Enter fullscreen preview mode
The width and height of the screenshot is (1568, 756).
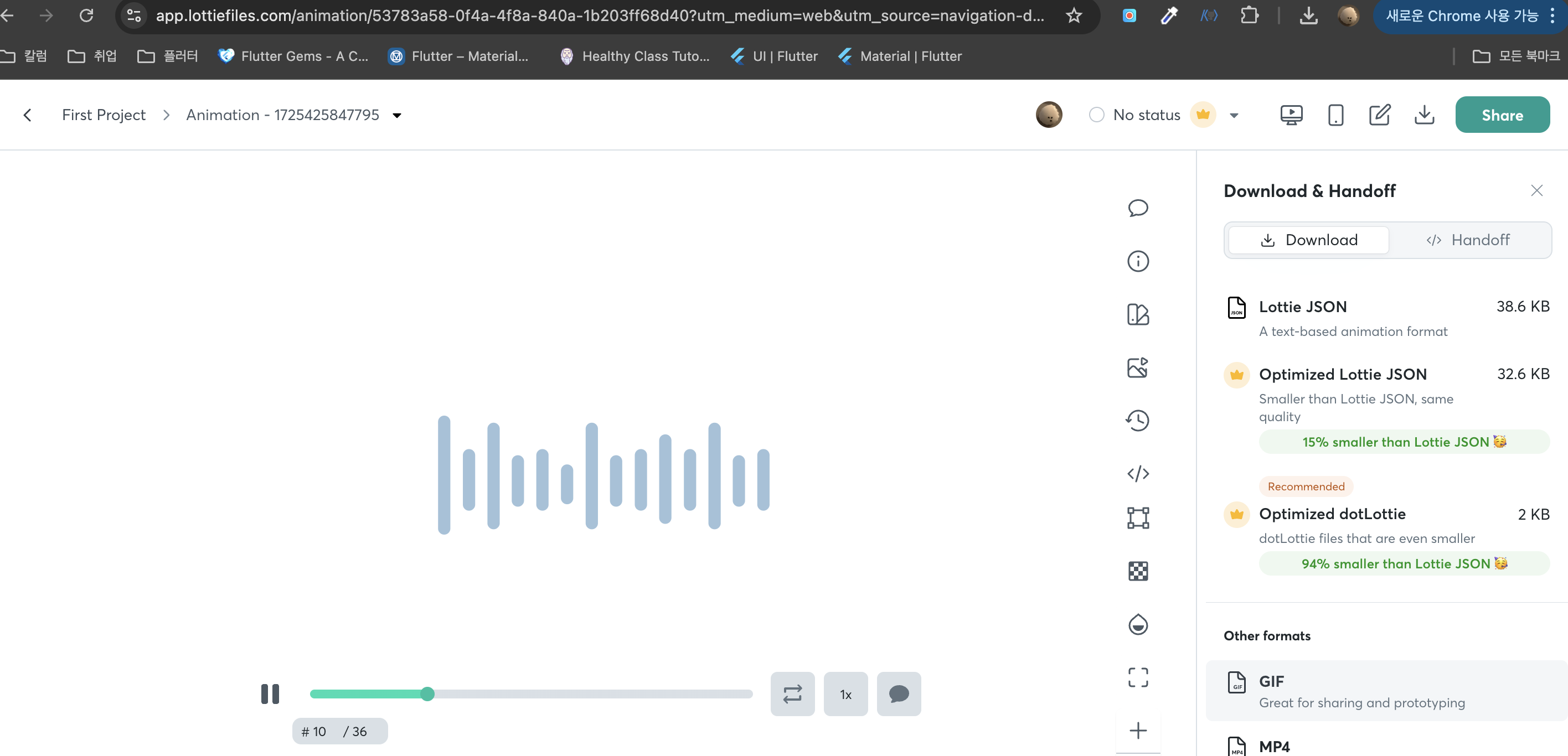click(x=1138, y=677)
